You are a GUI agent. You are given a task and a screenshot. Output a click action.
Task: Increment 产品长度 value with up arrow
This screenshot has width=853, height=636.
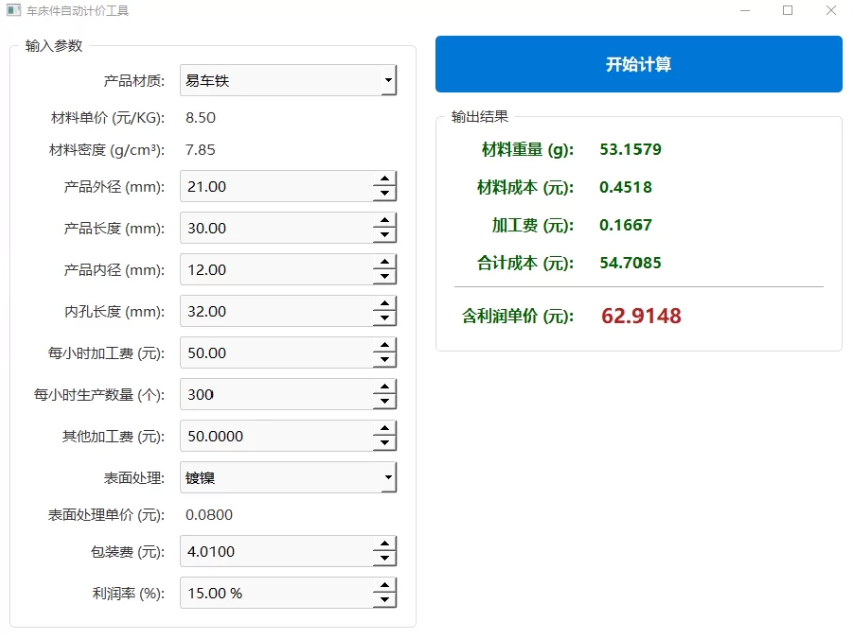pyautogui.click(x=384, y=221)
